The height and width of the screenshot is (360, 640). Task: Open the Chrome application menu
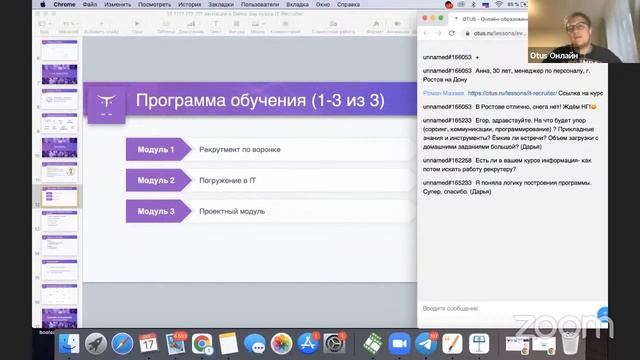coord(64,4)
